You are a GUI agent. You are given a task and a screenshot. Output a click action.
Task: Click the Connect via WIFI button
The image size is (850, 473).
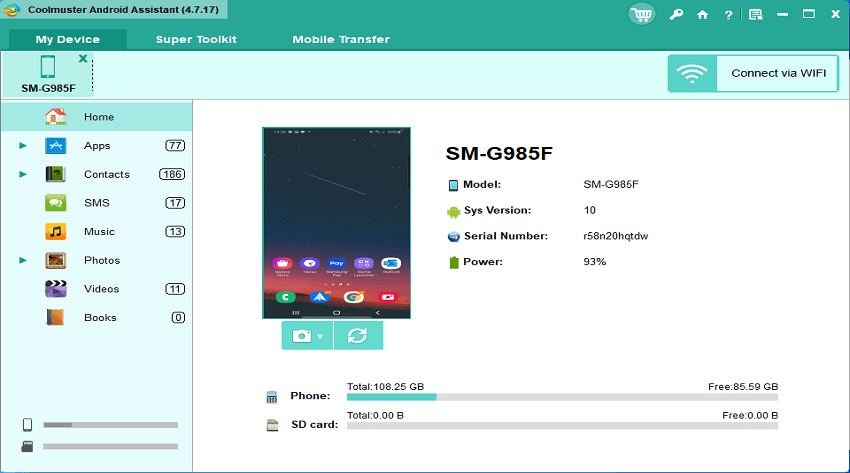pos(754,73)
